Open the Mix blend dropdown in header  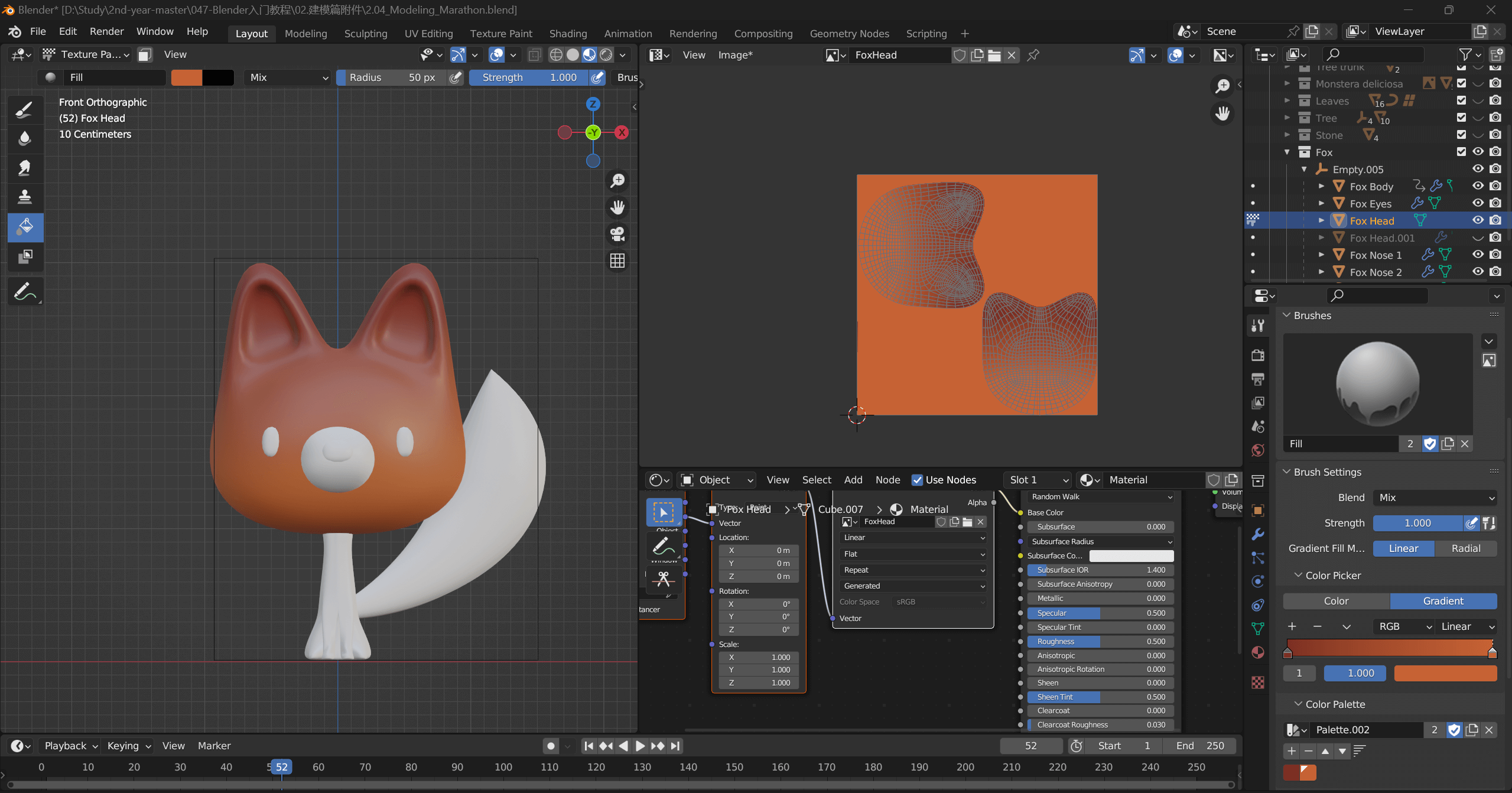click(x=288, y=77)
